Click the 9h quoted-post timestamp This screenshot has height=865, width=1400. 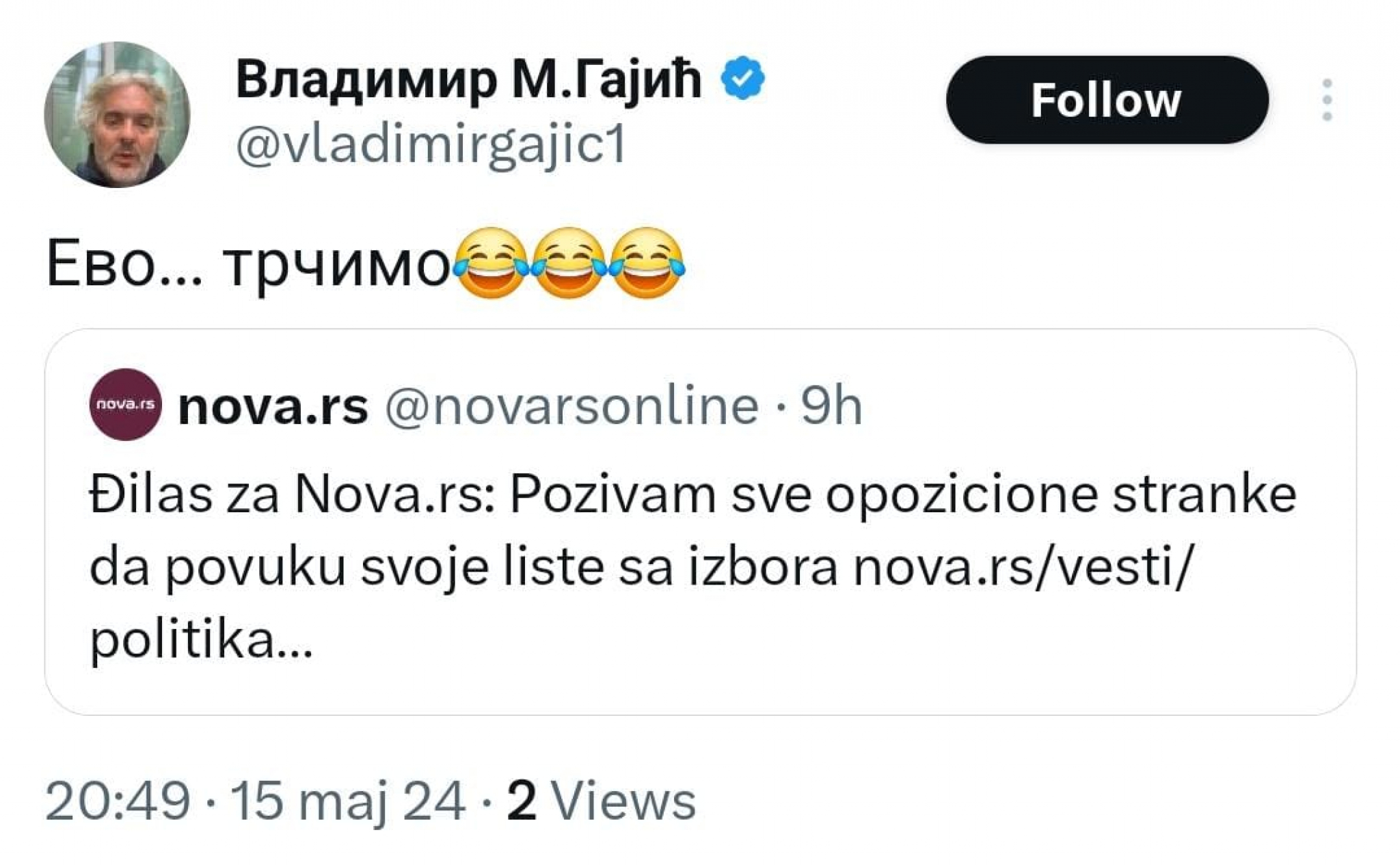(831, 406)
